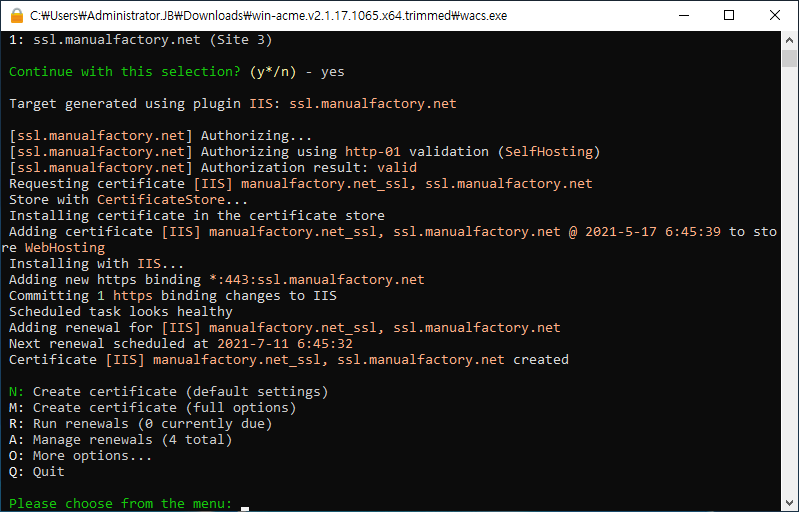Click the wacs.exe path in title bar

[269, 16]
